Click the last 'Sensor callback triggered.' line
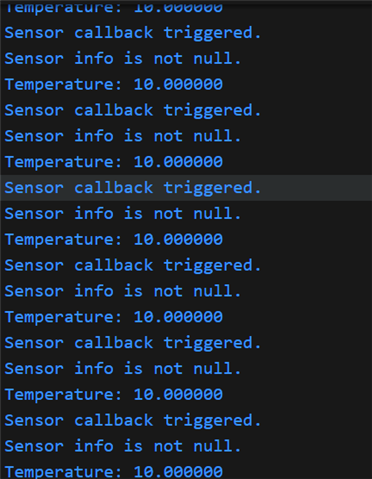372x479 pixels. pyautogui.click(x=133, y=421)
